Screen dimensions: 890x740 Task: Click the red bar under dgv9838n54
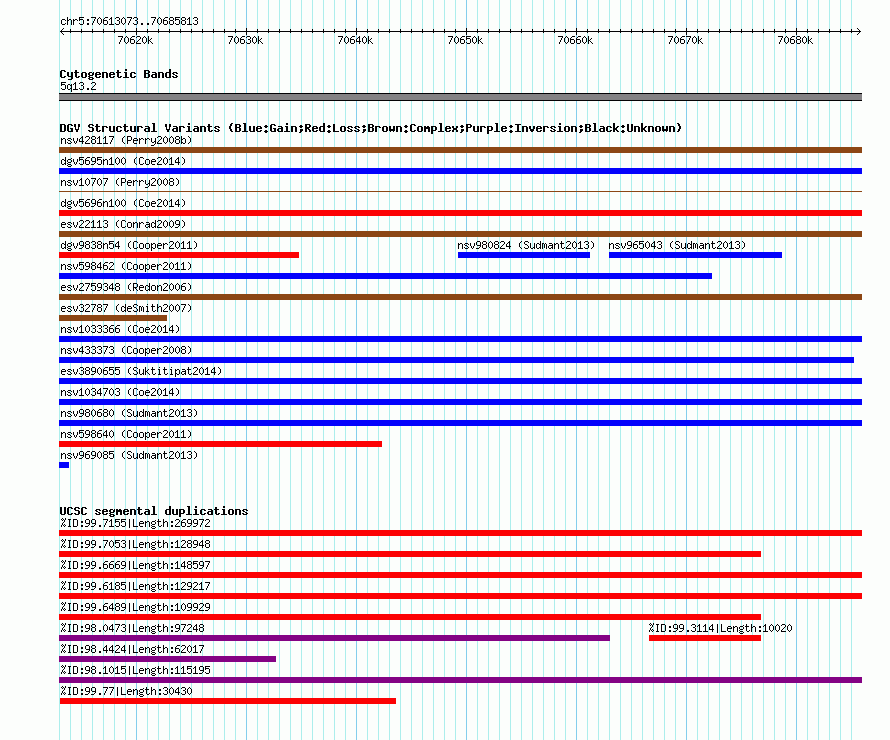coord(179,255)
